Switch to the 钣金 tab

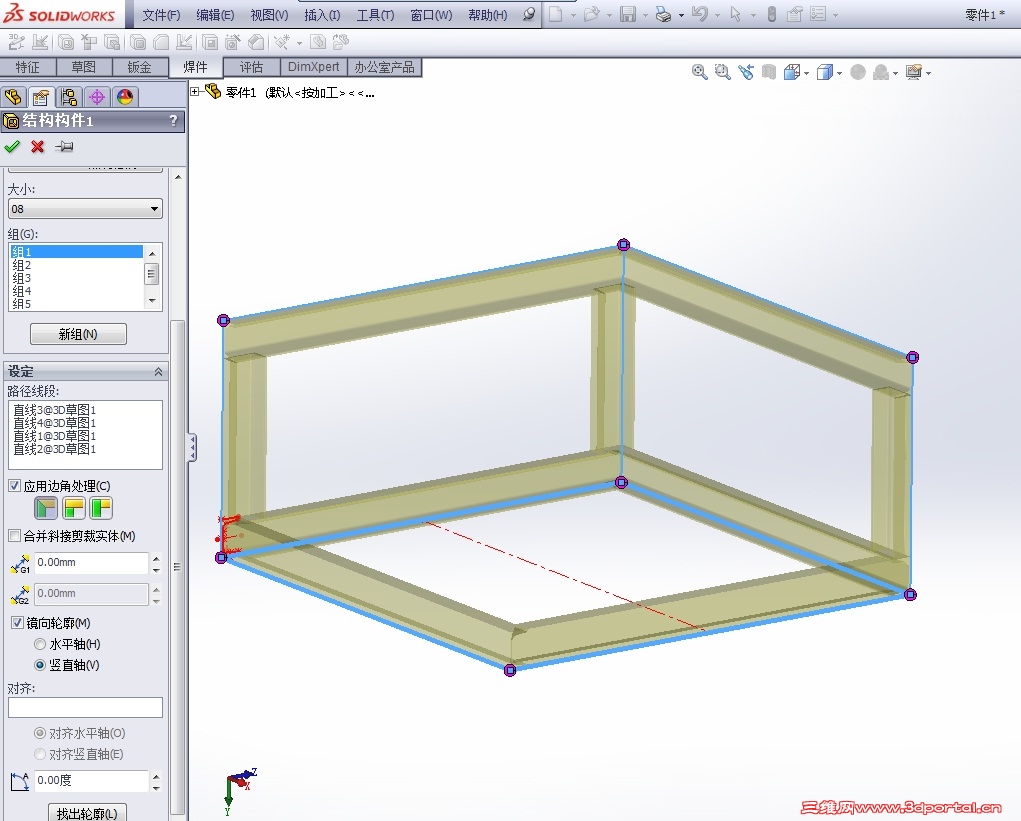tap(139, 67)
